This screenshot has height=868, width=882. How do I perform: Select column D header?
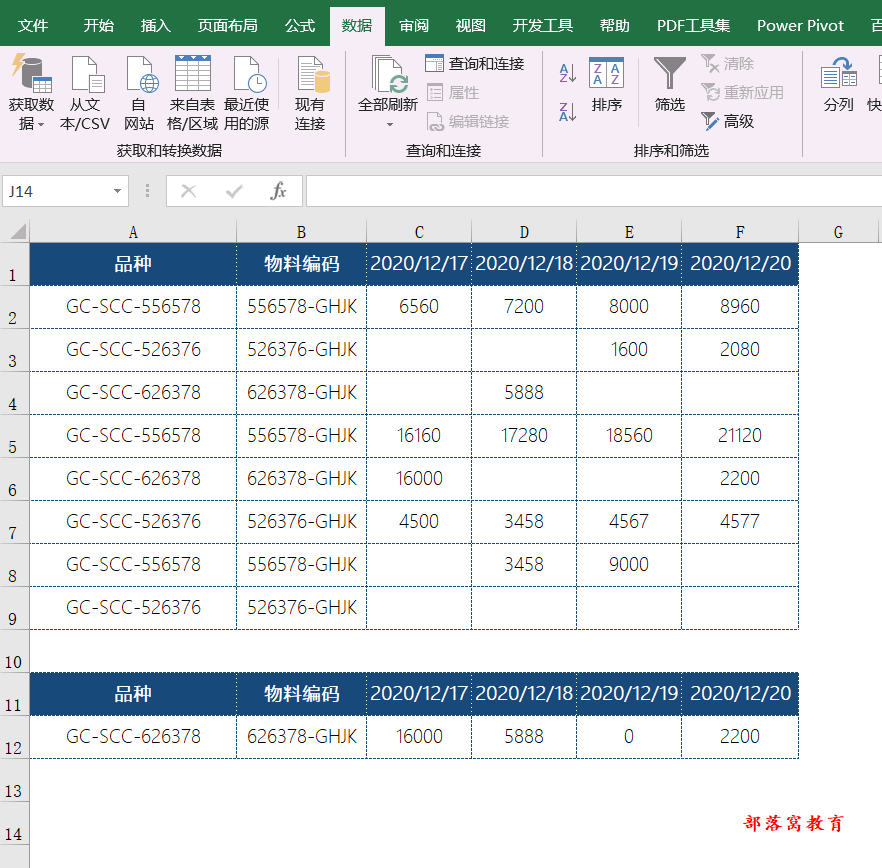524,232
